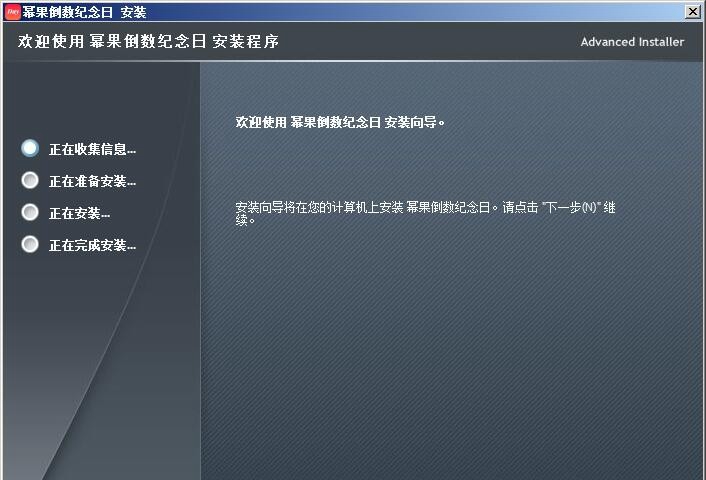Select the 正在安装 step indicator
706x480 pixels.
[x=30, y=212]
